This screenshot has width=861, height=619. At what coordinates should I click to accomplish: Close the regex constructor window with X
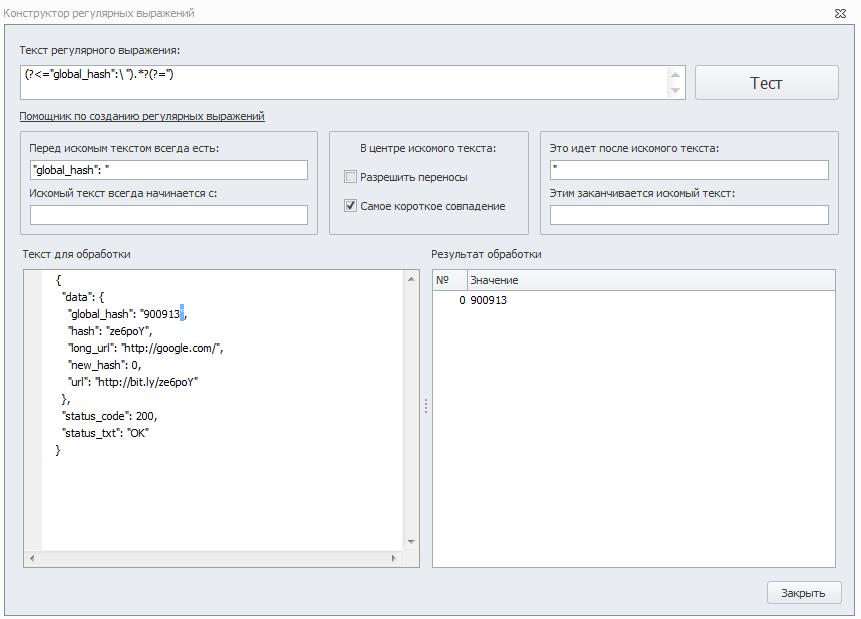click(840, 13)
